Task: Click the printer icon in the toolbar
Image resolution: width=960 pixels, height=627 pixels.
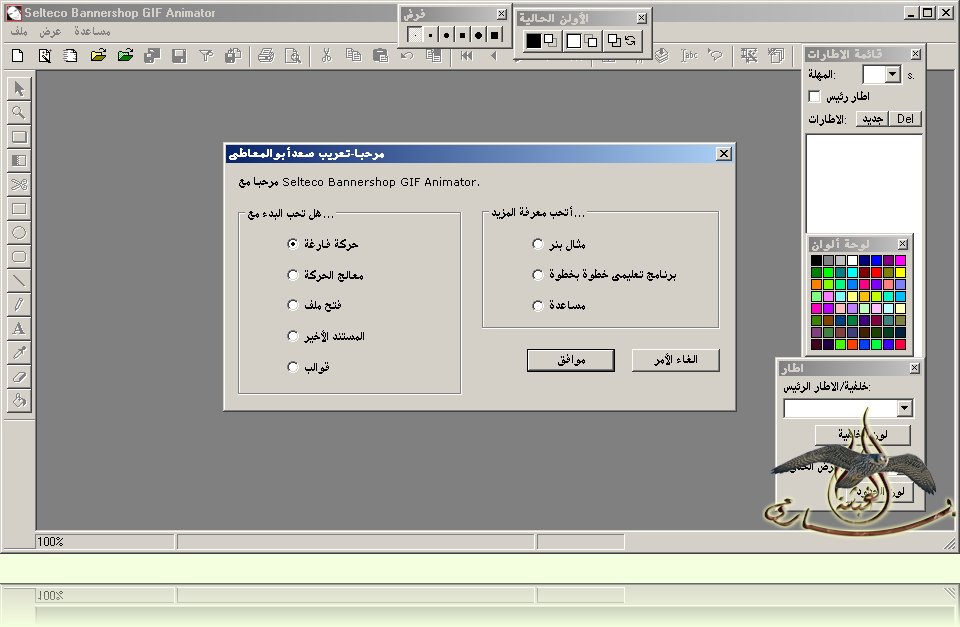Action: click(x=266, y=56)
